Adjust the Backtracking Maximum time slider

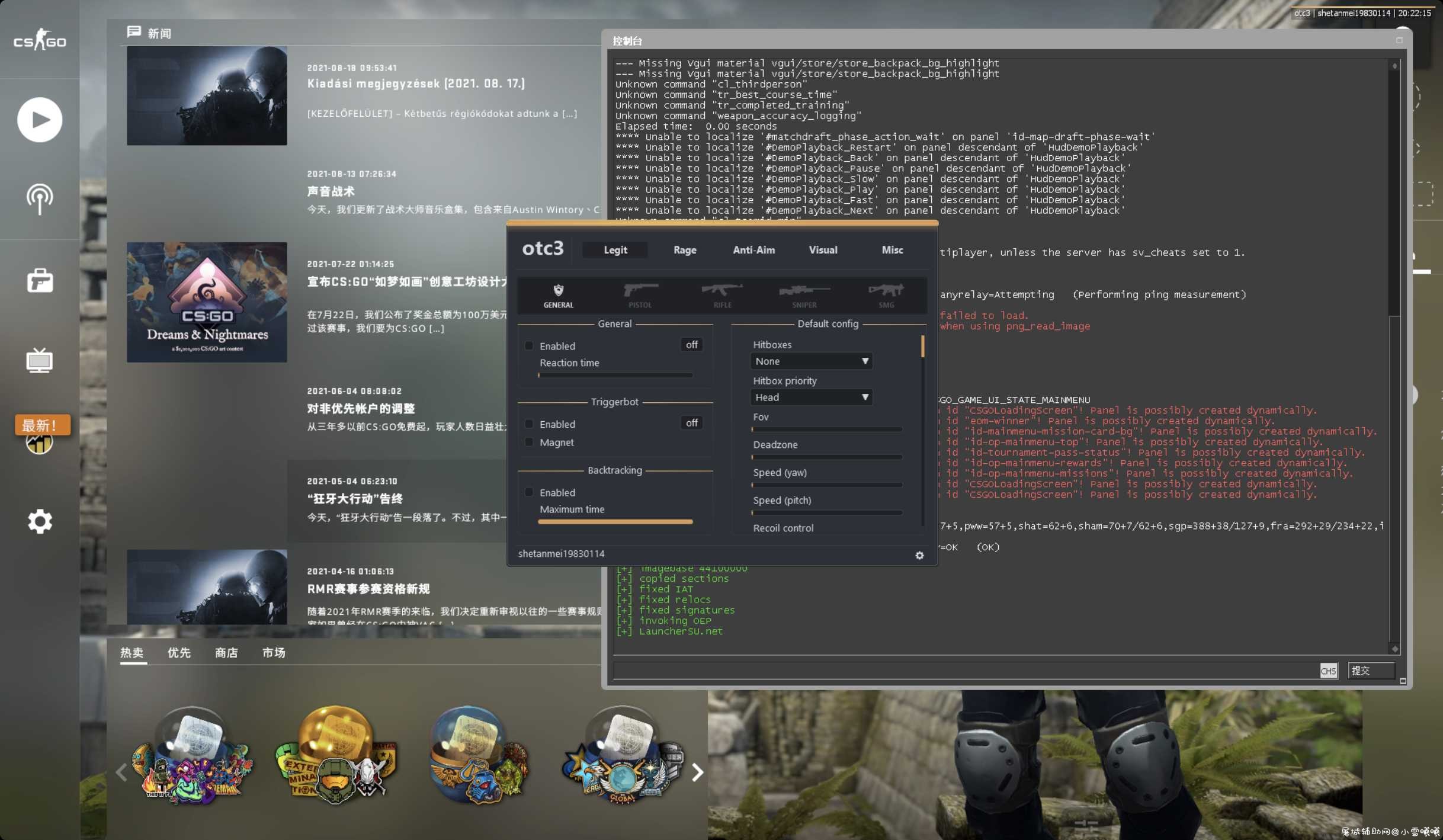pyautogui.click(x=615, y=522)
